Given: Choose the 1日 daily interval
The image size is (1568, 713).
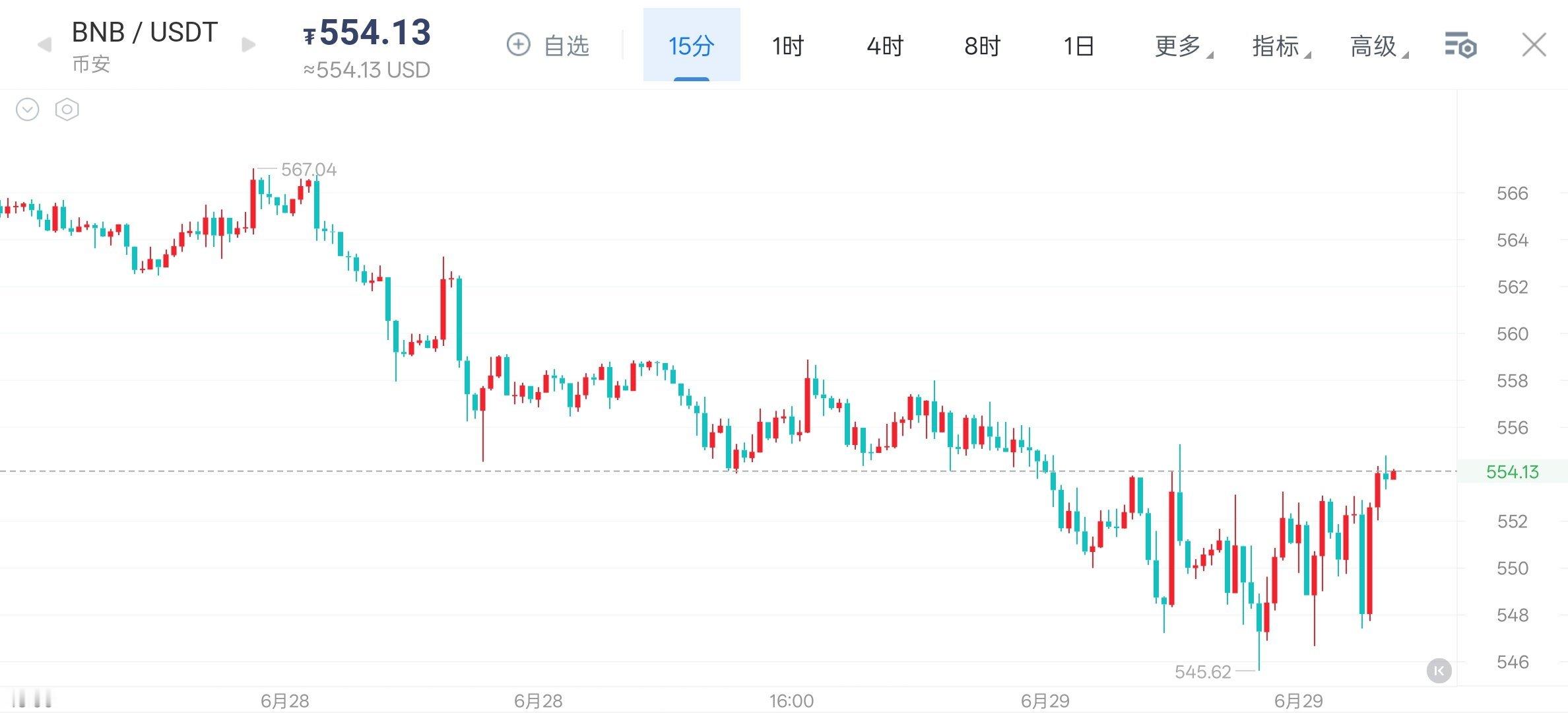Looking at the screenshot, I should (x=1079, y=46).
